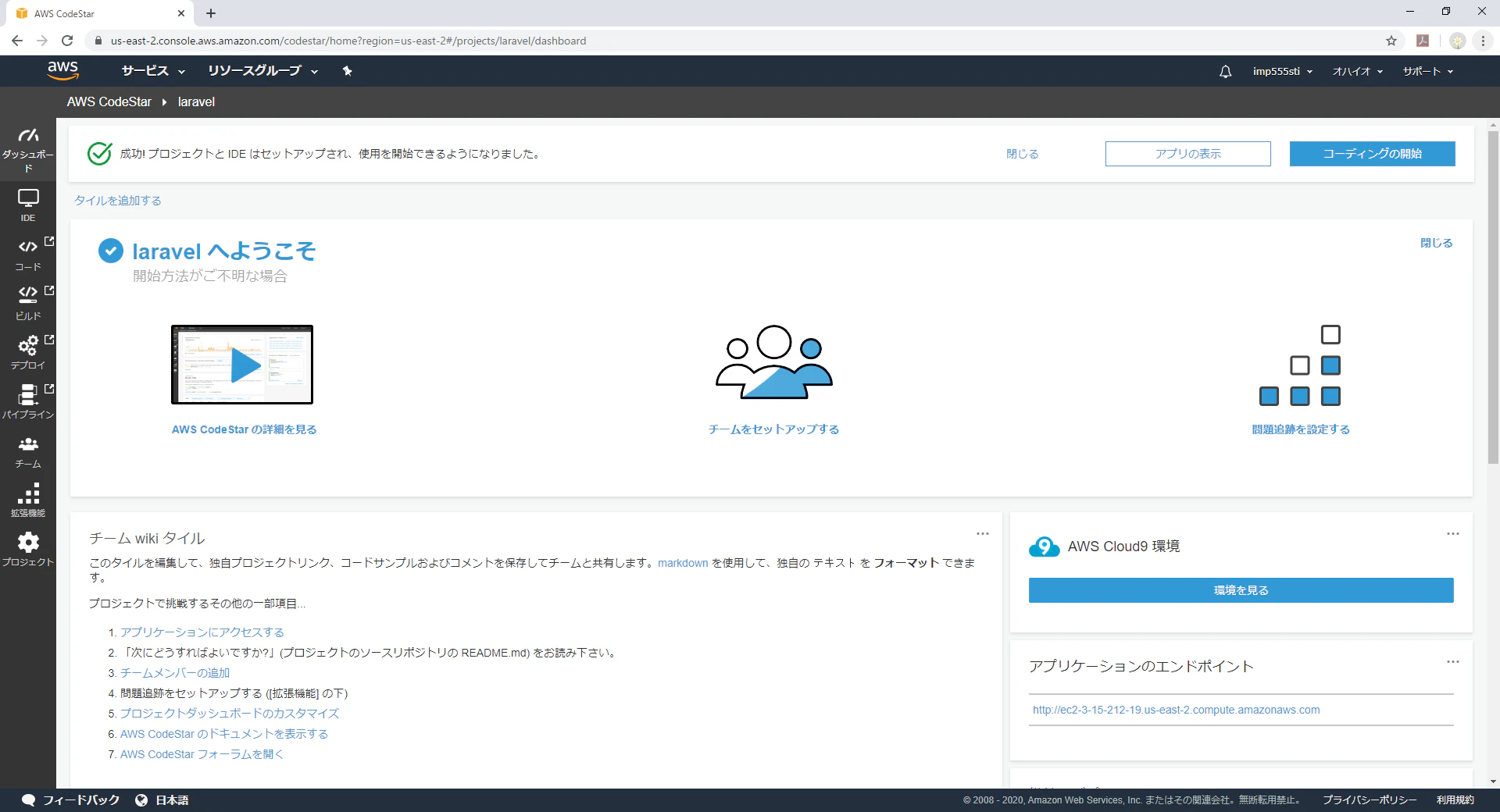
Task: Open the サポート dropdown
Action: (1428, 71)
